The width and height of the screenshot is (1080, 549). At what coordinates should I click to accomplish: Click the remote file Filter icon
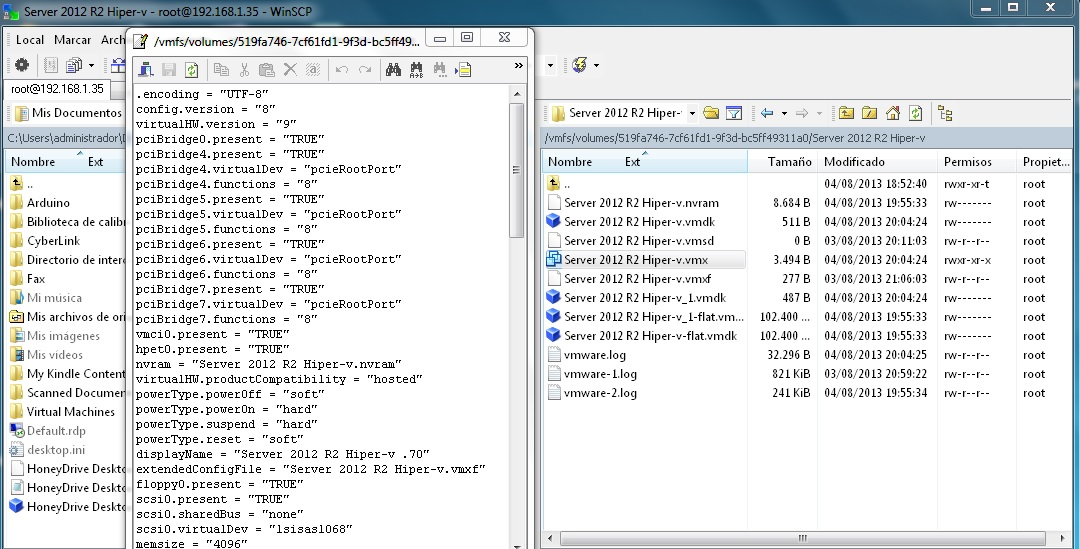(x=733, y=113)
